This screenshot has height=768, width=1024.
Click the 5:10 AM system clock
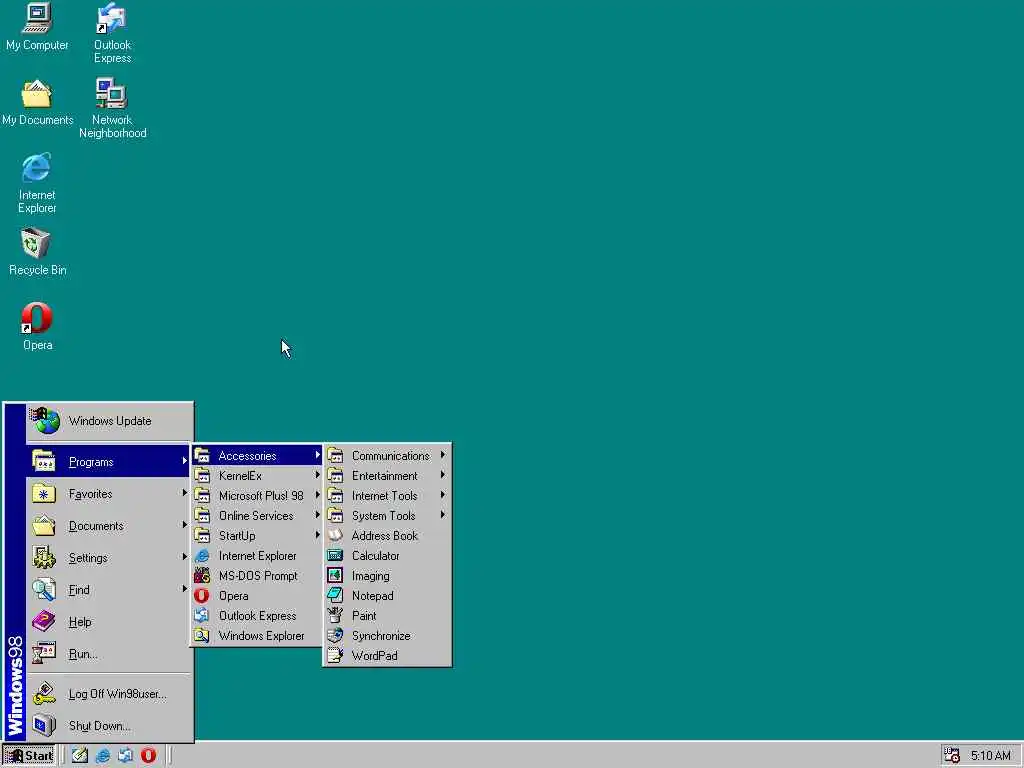(x=990, y=756)
